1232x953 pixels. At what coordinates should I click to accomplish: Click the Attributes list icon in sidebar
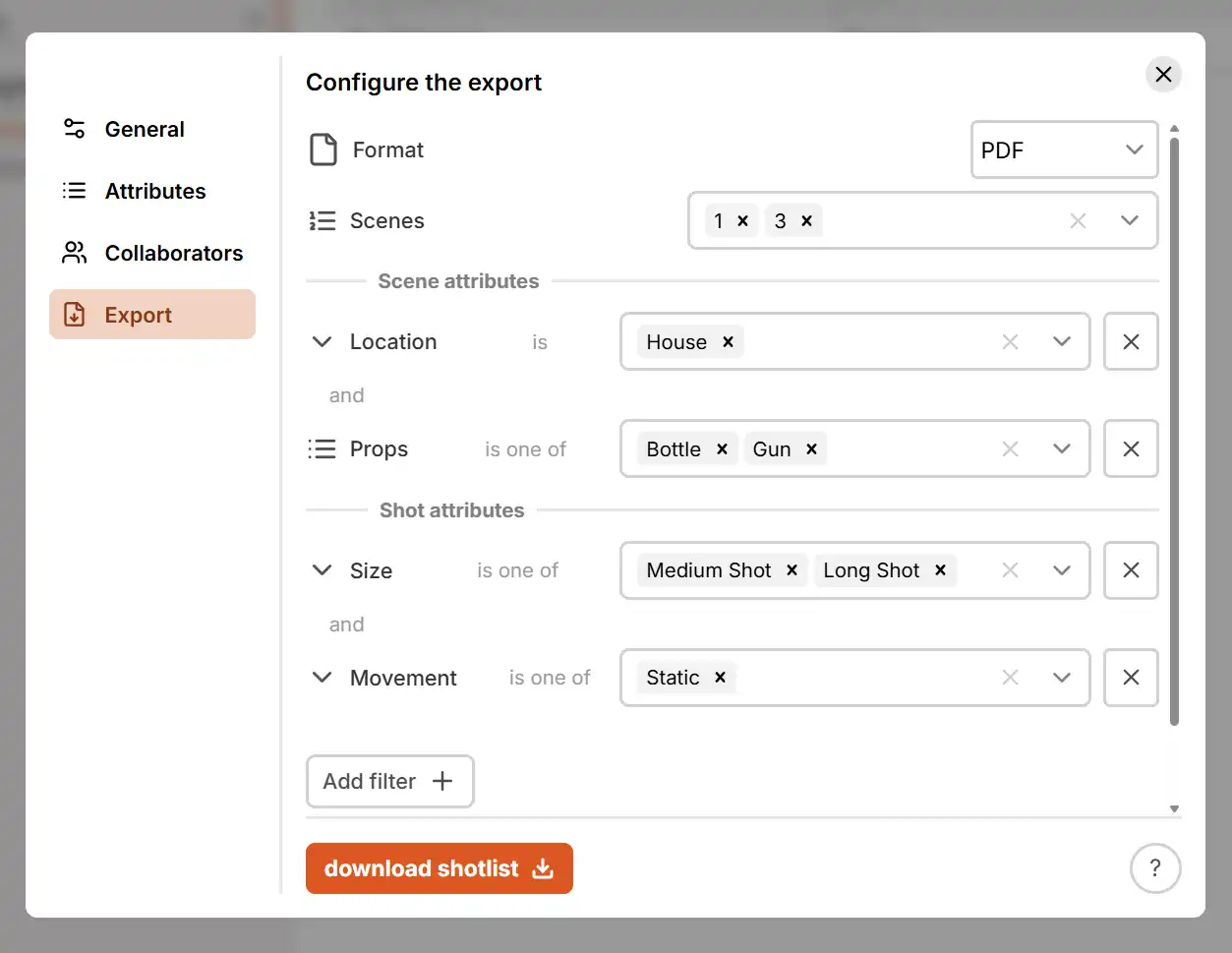(x=73, y=191)
